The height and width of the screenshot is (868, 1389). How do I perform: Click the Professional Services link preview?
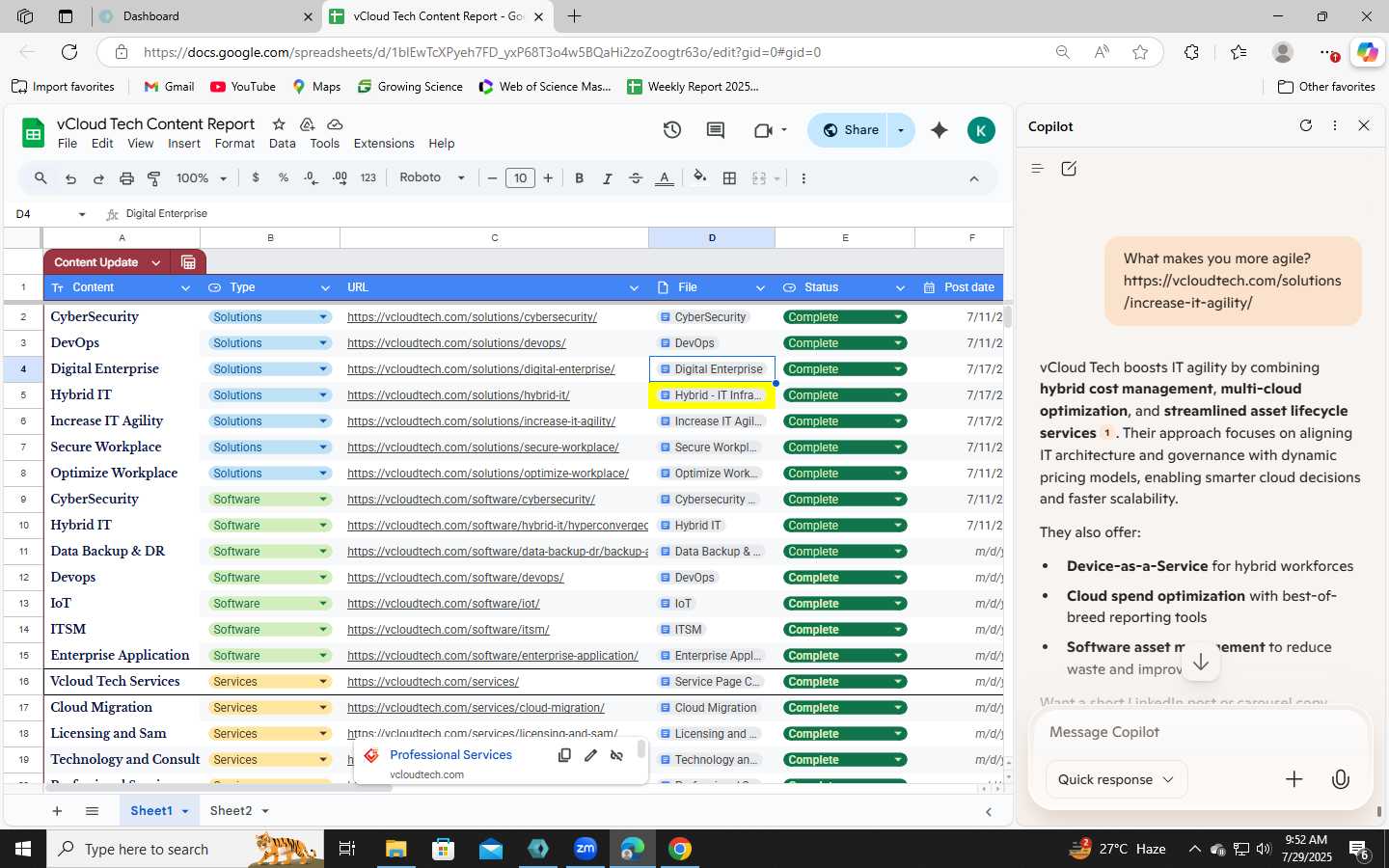tap(450, 755)
